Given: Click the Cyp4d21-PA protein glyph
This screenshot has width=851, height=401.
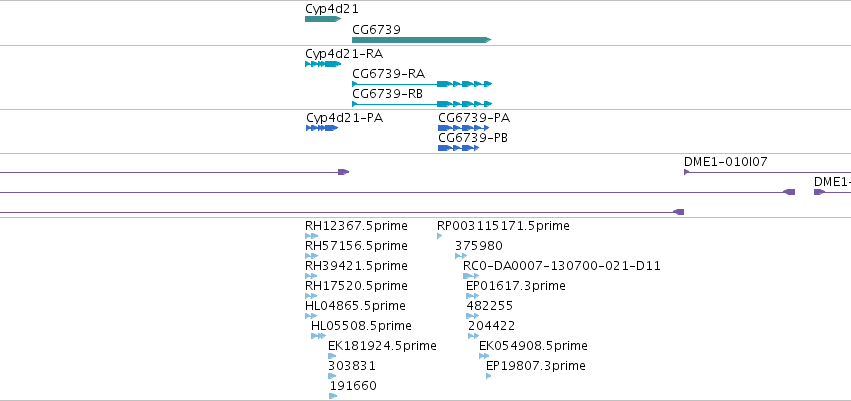Looking at the screenshot, I should tap(322, 128).
